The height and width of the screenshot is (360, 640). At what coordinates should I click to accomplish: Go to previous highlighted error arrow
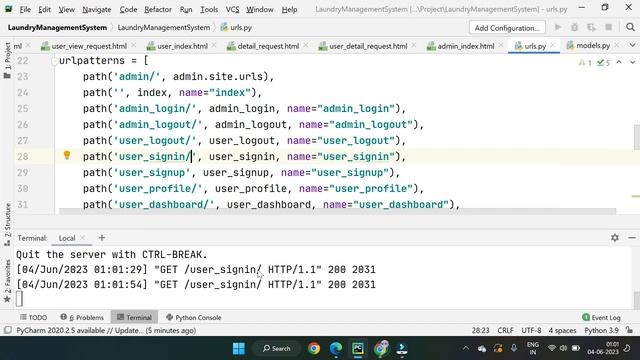click(x=619, y=62)
